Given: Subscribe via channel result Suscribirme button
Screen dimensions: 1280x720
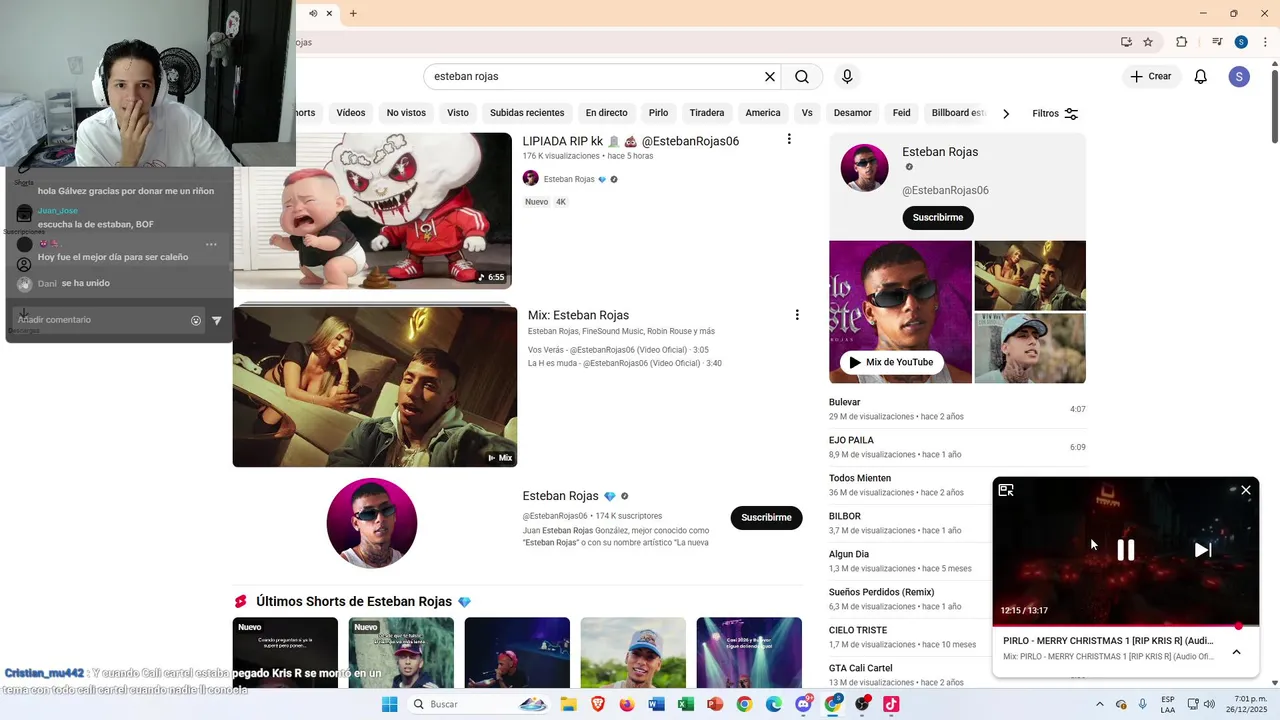Looking at the screenshot, I should [x=766, y=518].
